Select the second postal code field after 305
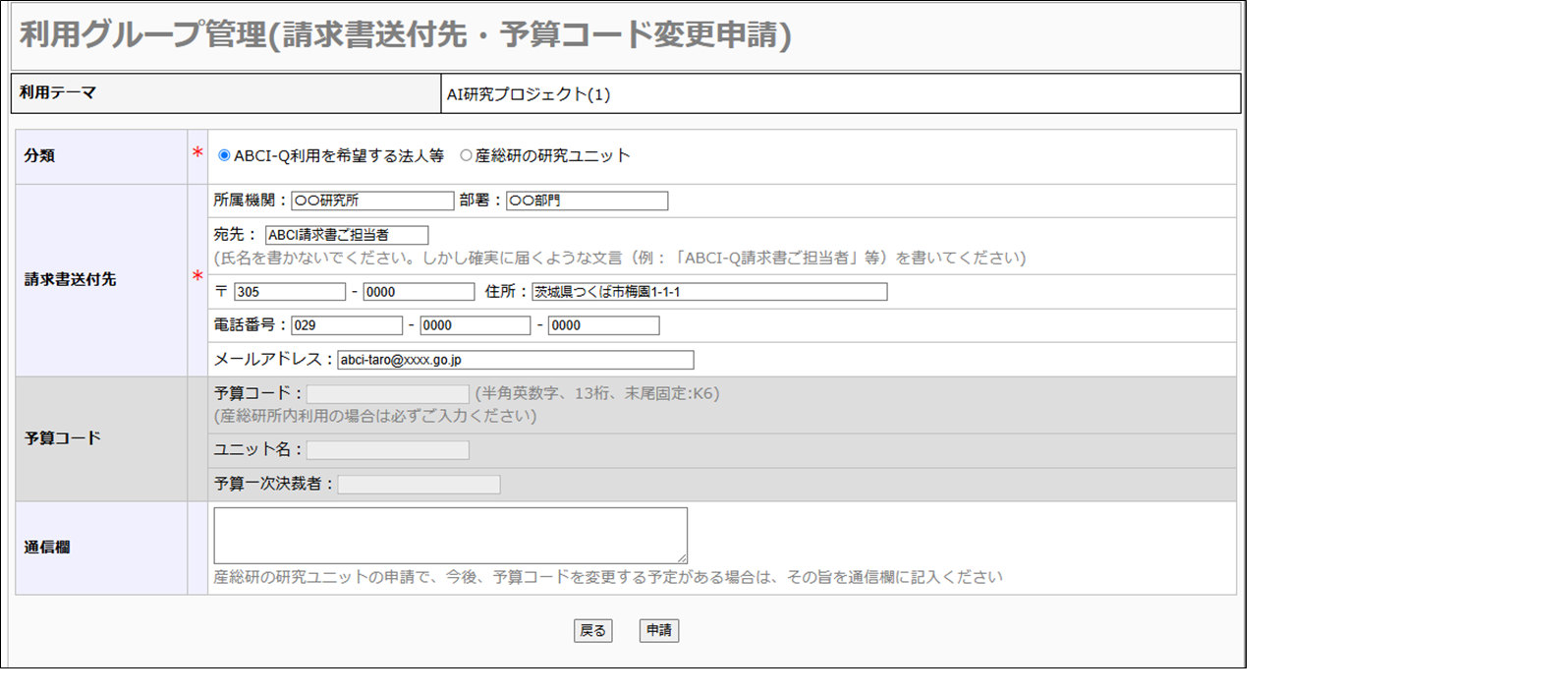Viewport: 1568px width, 694px height. tap(419, 292)
